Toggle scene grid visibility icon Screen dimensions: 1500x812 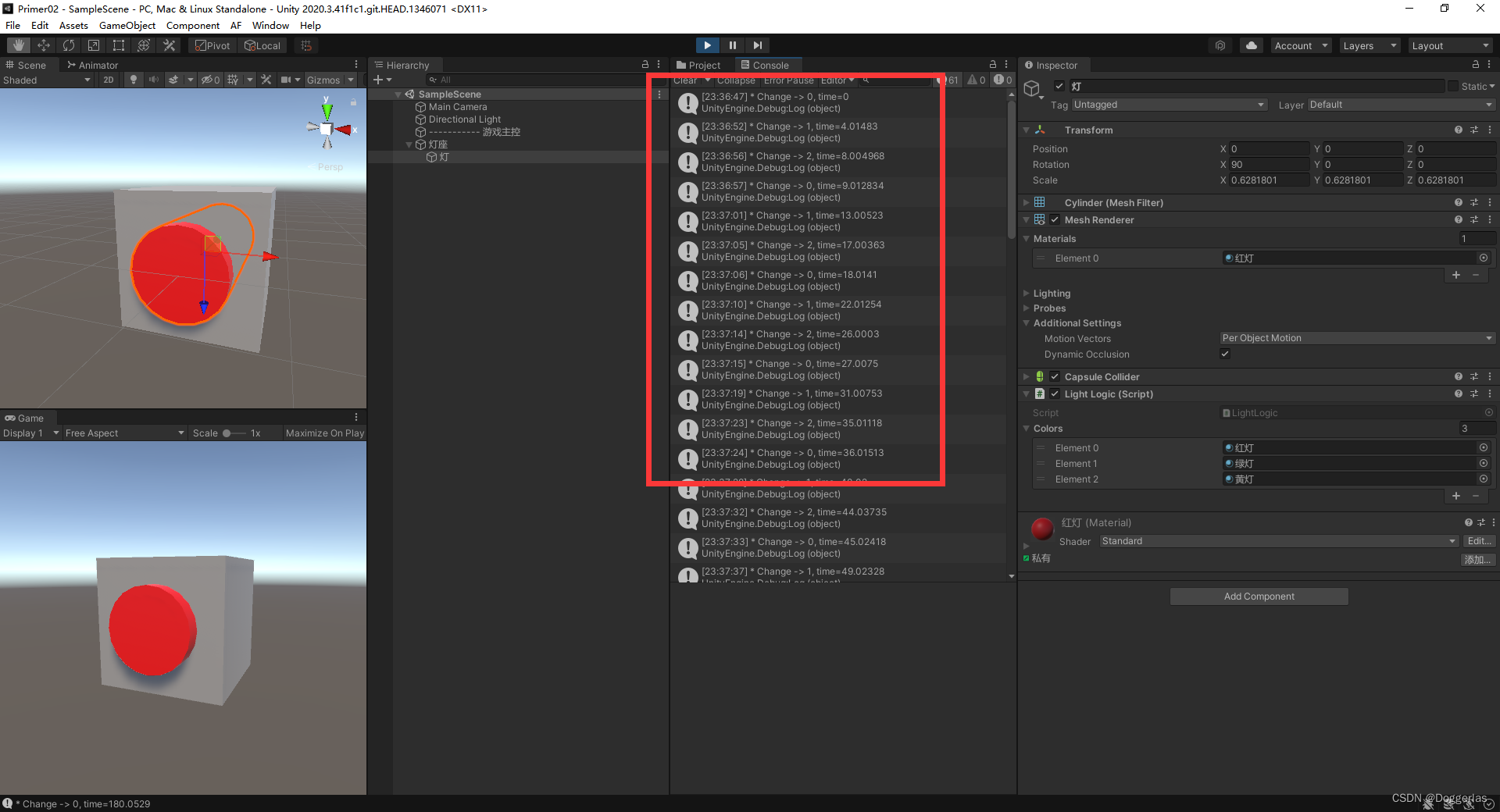233,80
